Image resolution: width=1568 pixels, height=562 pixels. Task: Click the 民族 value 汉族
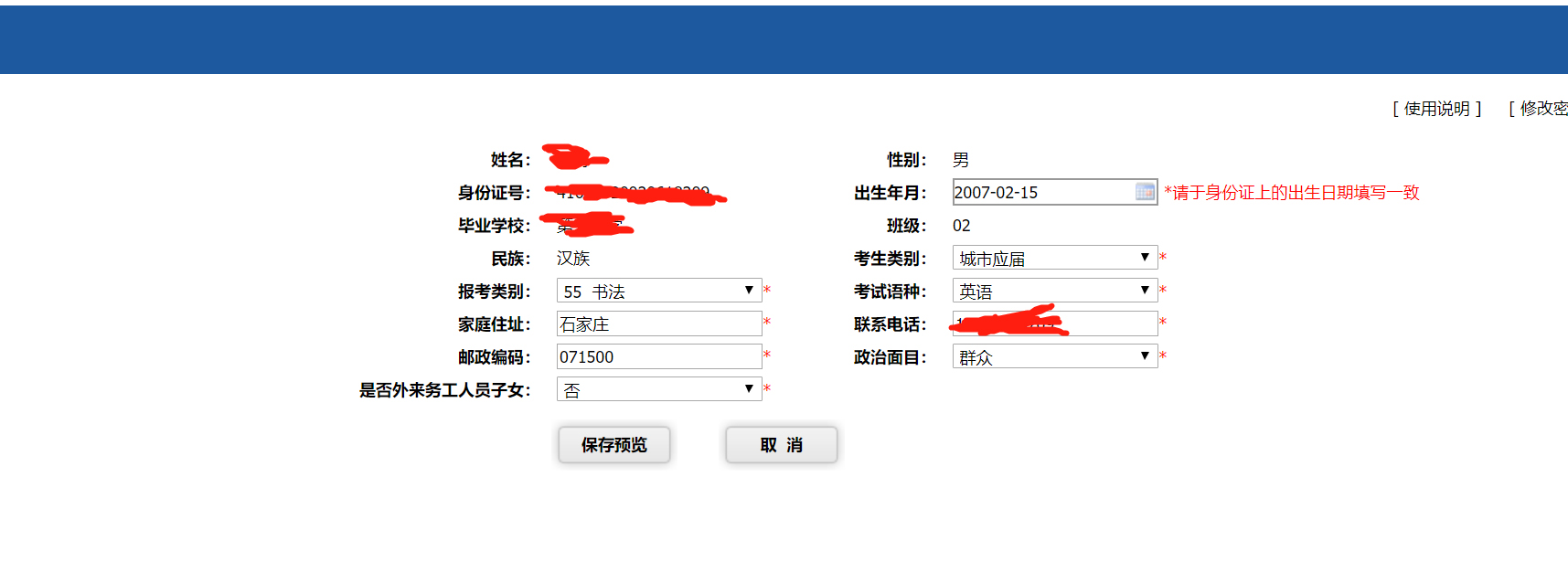click(573, 259)
